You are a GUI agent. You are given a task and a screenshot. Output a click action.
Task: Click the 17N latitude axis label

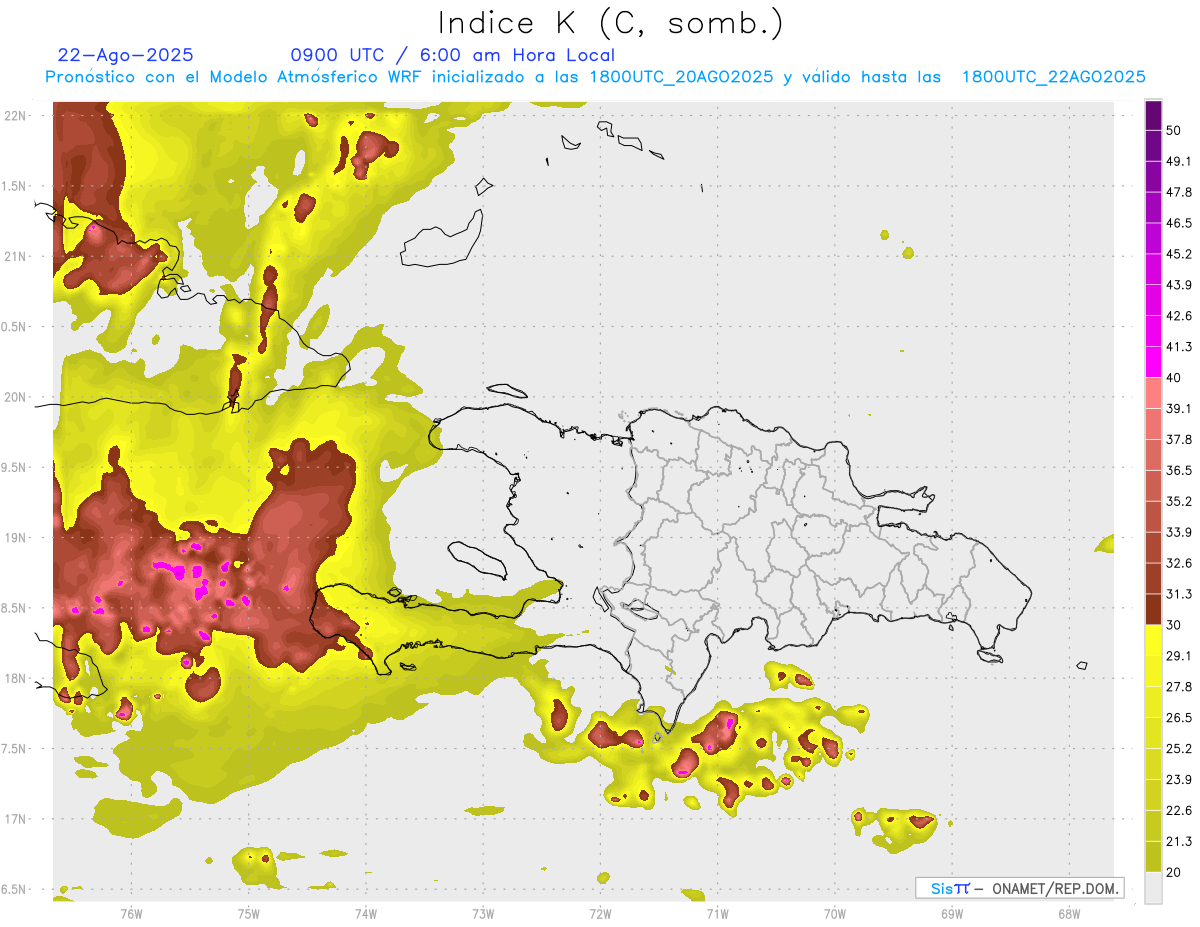[x=16, y=819]
